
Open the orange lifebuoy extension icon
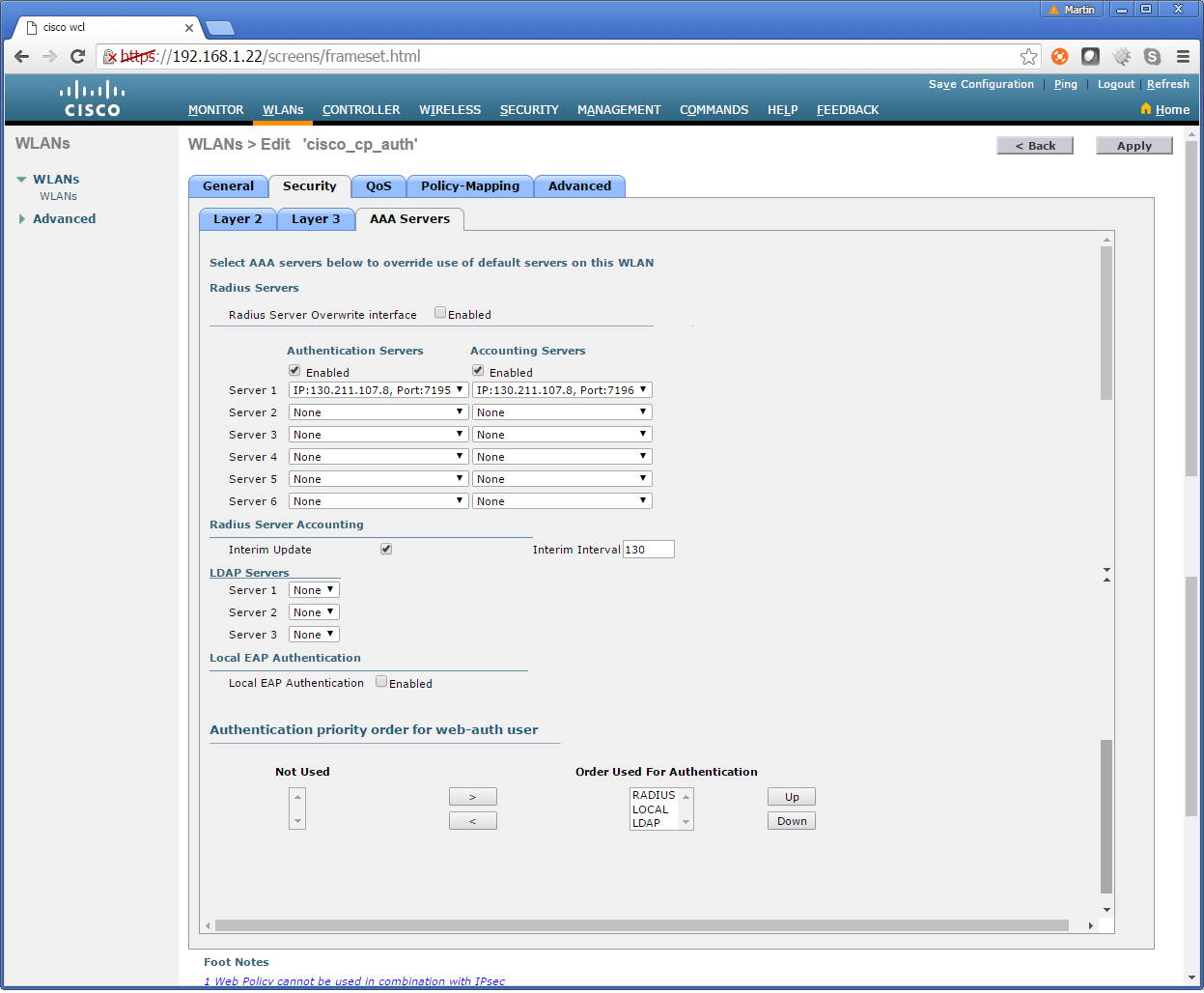tap(1060, 56)
